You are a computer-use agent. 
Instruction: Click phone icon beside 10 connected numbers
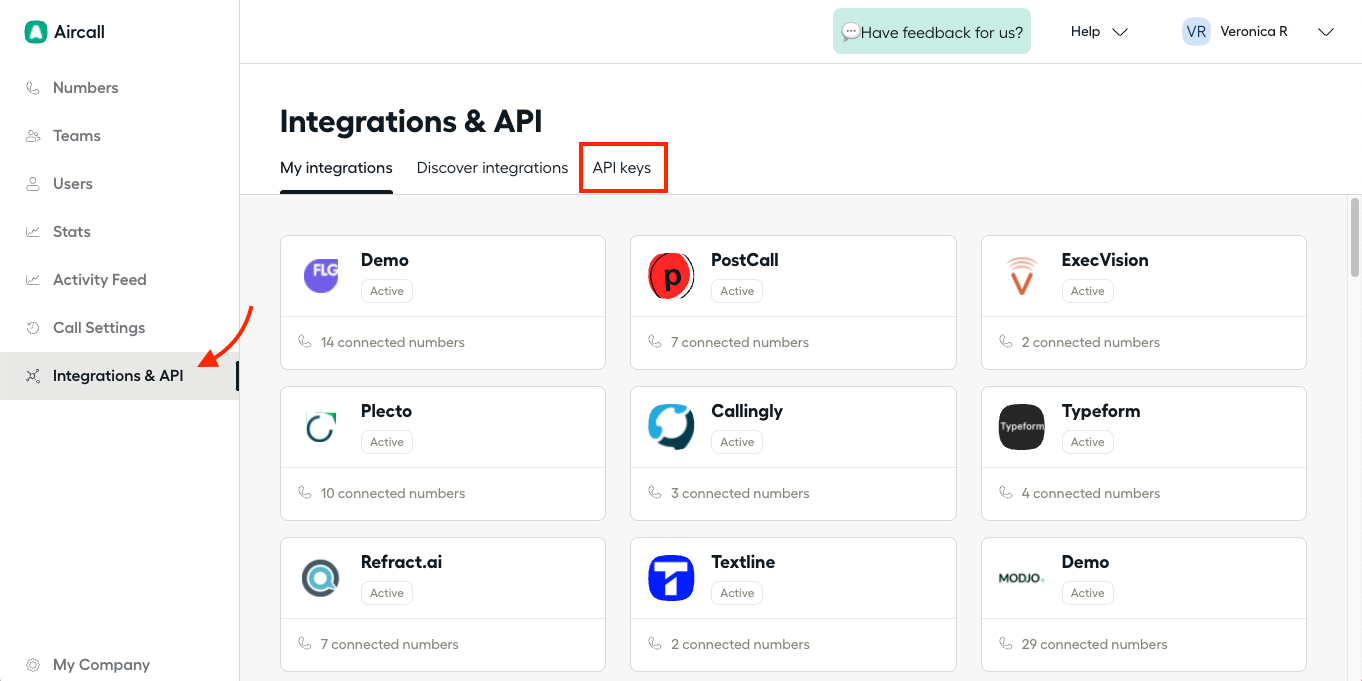pyautogui.click(x=305, y=493)
